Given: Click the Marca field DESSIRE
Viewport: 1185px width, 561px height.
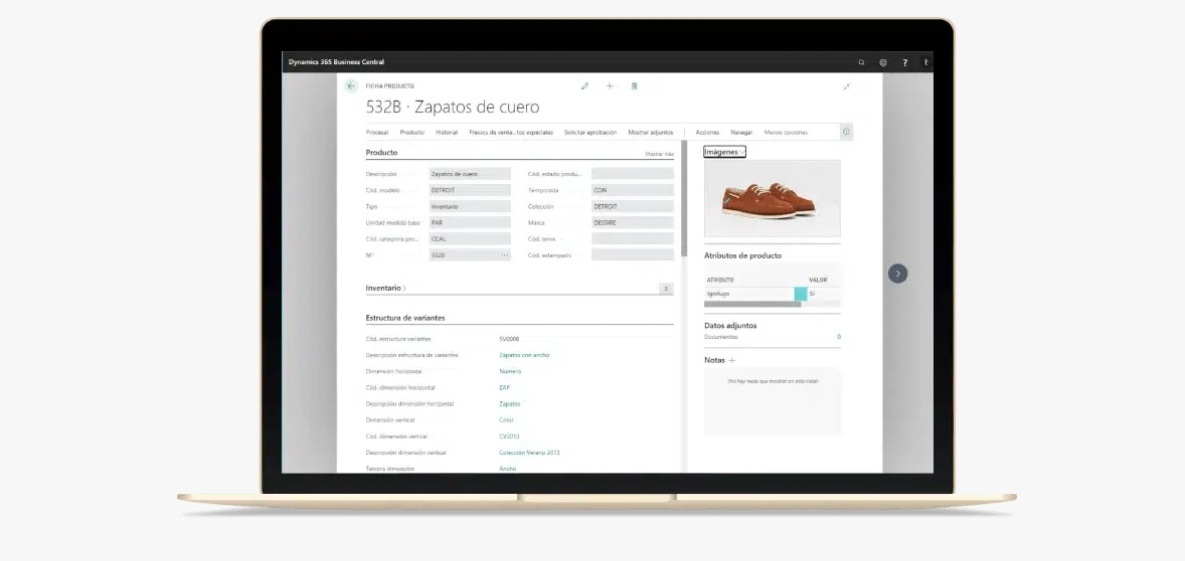Looking at the screenshot, I should [x=633, y=223].
